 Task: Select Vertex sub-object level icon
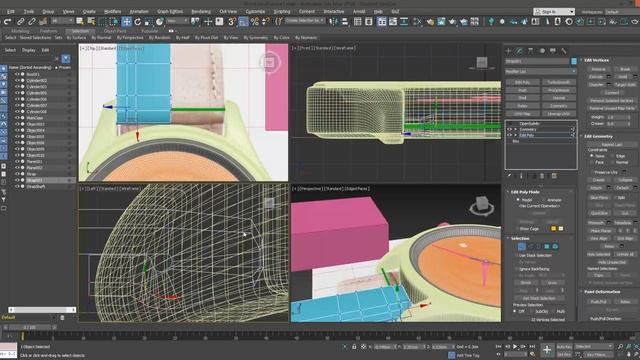(x=522, y=247)
